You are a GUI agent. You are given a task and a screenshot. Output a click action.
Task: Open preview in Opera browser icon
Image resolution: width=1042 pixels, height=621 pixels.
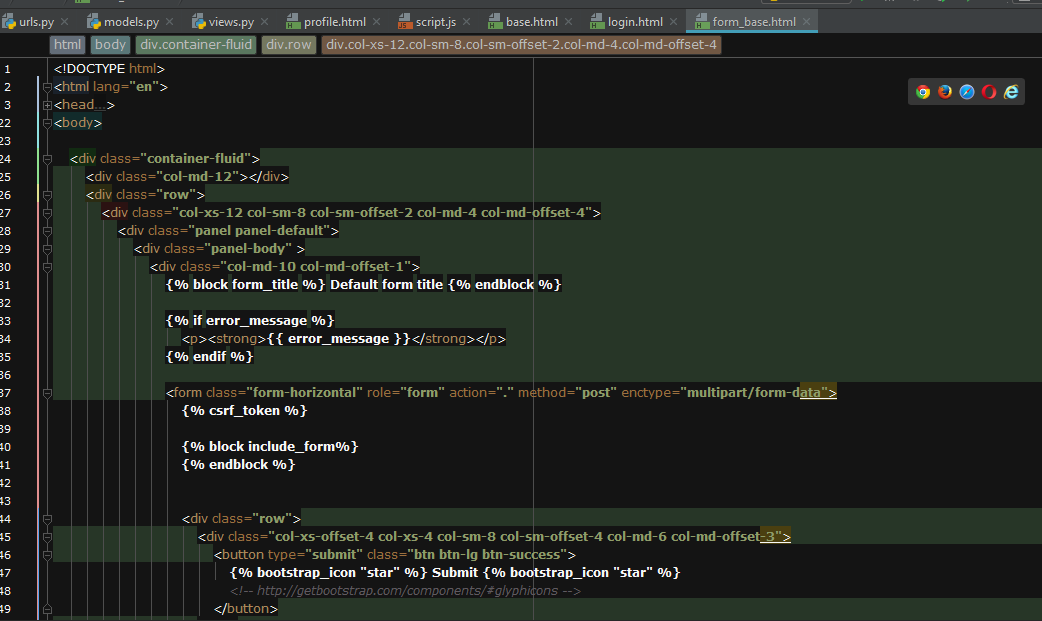989,92
